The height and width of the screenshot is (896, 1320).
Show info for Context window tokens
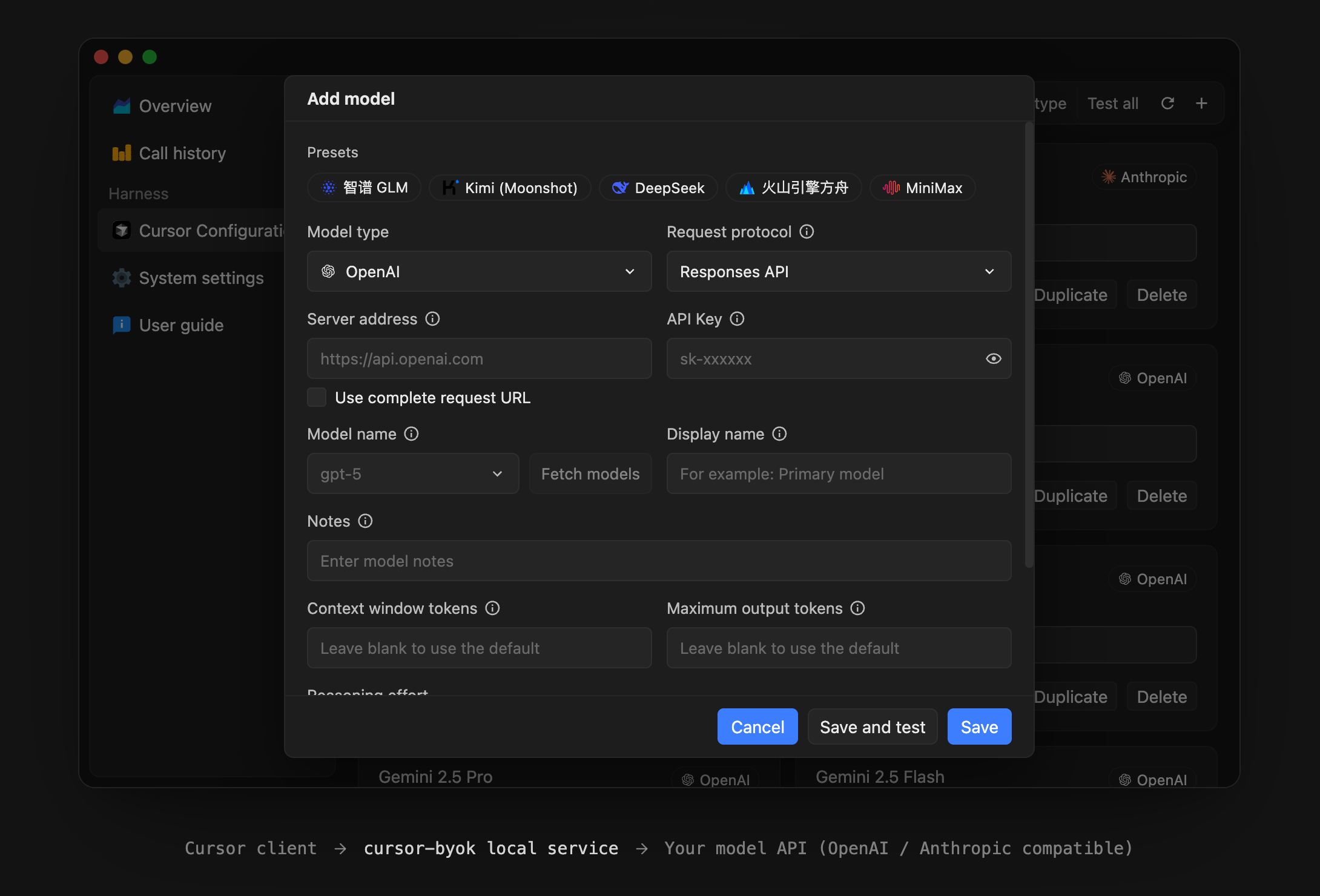492,608
